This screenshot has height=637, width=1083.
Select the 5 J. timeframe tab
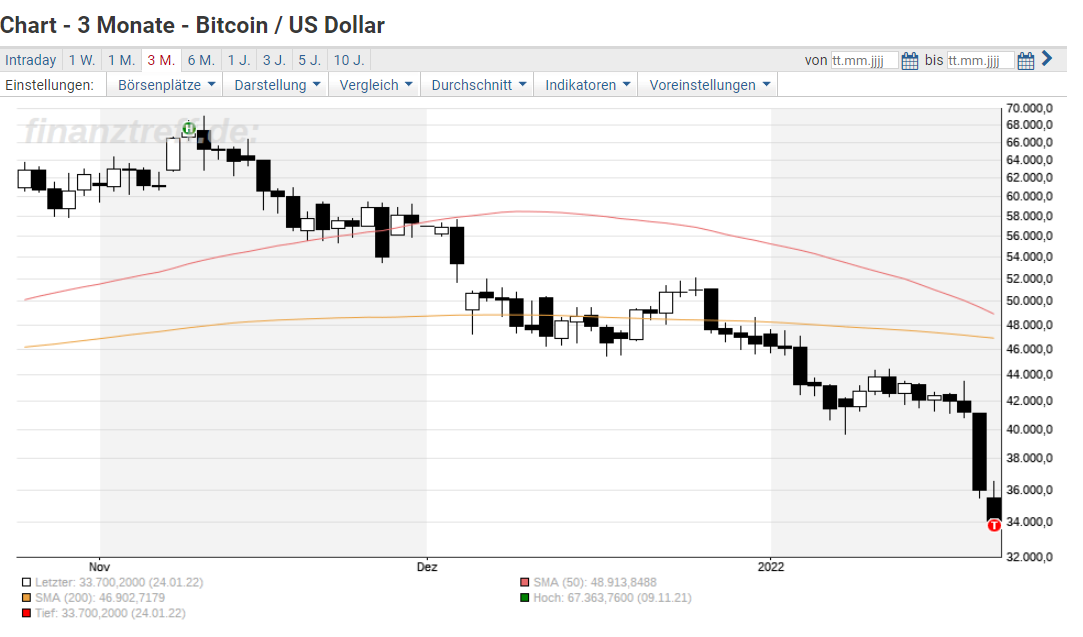pyautogui.click(x=309, y=60)
